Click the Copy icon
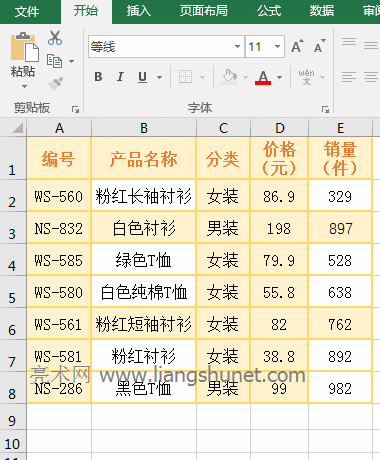This screenshot has height=460, width=380. (55, 61)
